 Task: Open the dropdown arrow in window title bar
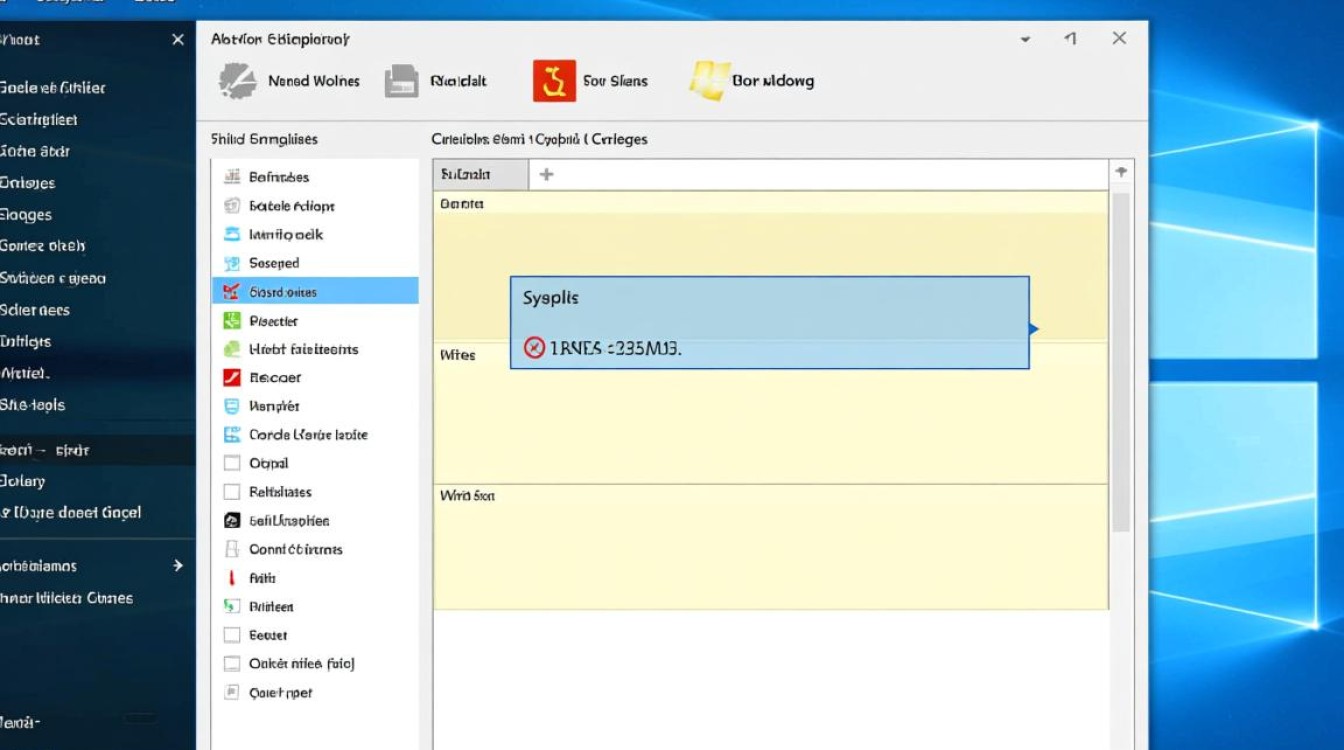click(x=1026, y=40)
